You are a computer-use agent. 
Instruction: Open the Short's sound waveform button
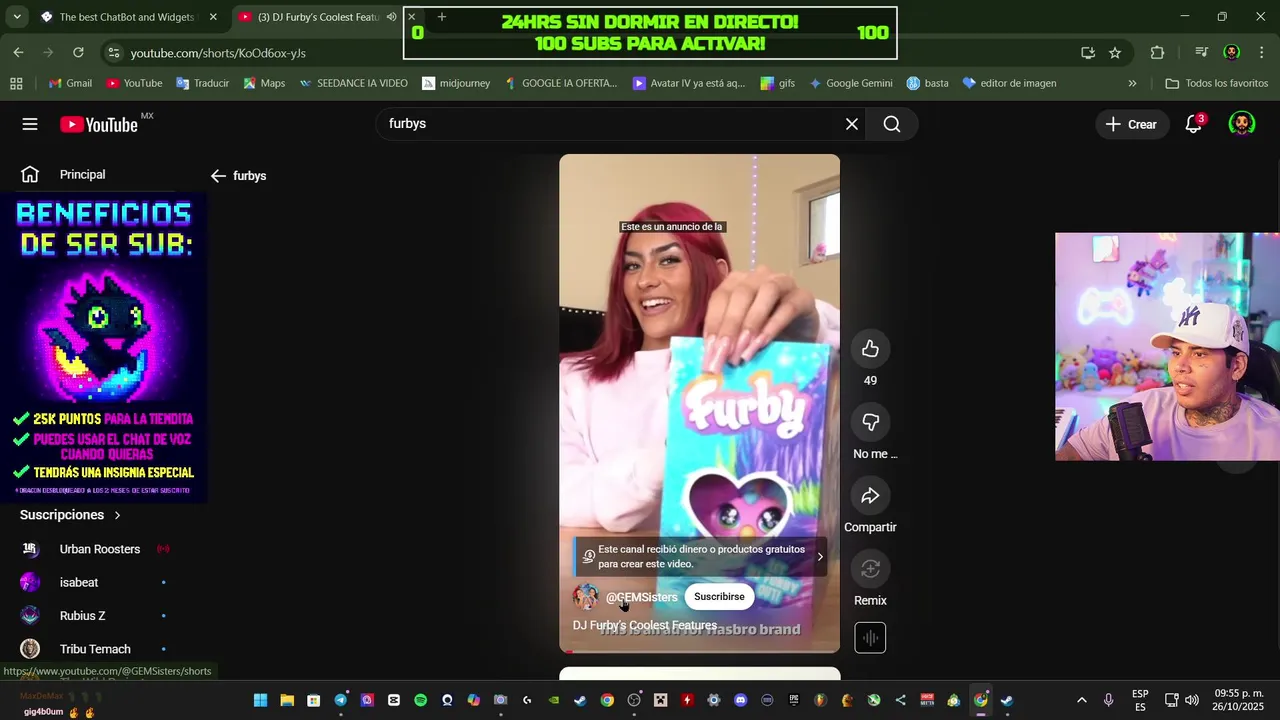click(x=870, y=638)
